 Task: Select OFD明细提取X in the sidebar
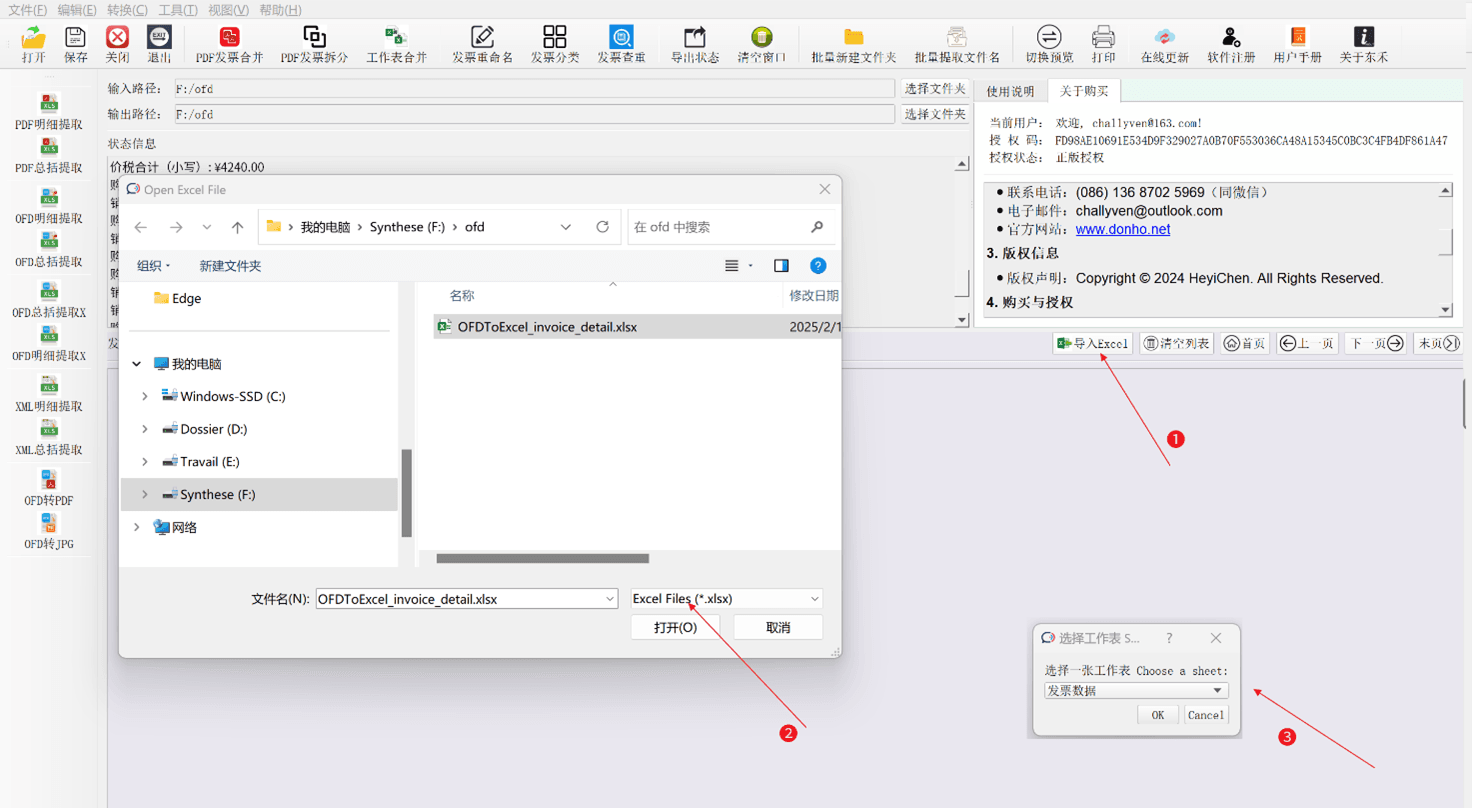pyautogui.click(x=49, y=344)
